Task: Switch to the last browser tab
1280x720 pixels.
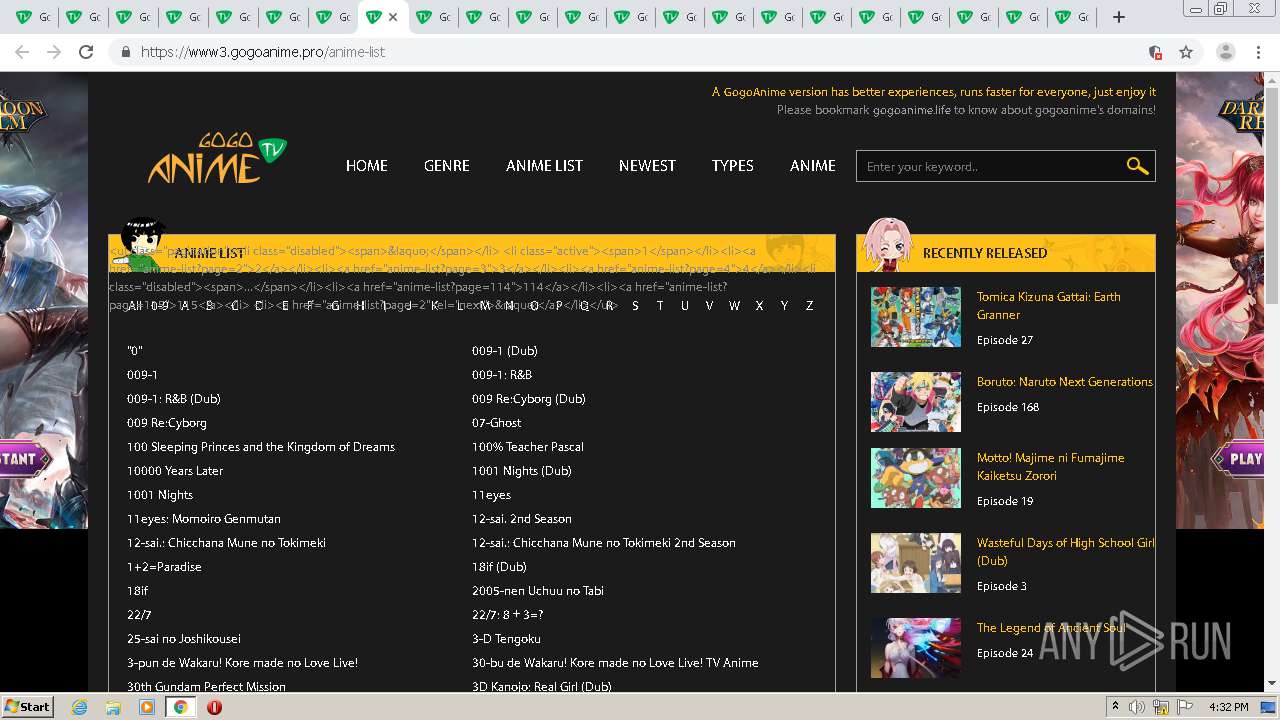Action: pyautogui.click(x=1073, y=17)
